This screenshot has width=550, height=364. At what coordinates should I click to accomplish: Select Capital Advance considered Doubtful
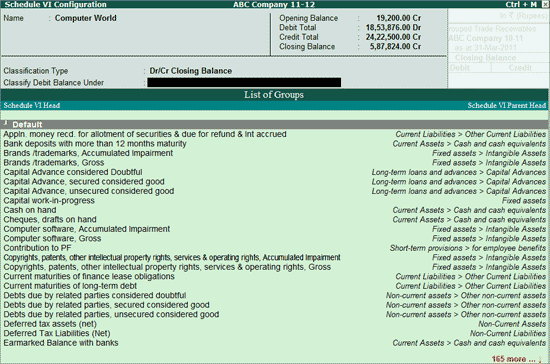(x=275, y=172)
